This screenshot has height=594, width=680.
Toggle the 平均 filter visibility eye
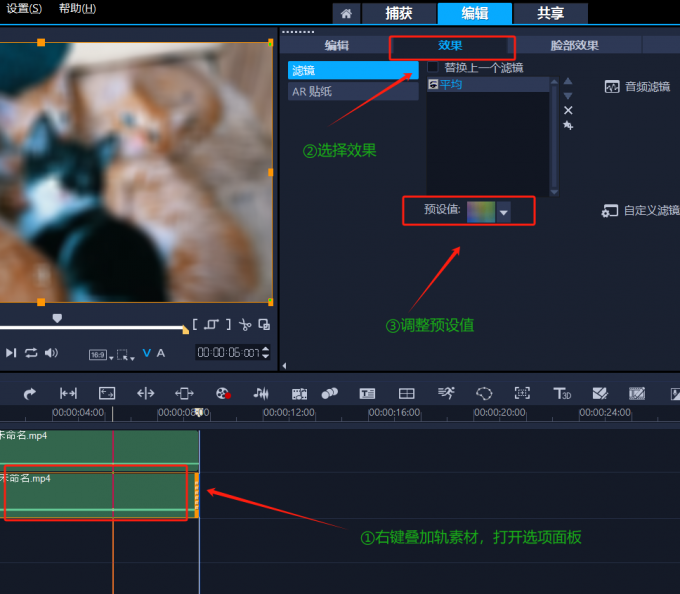click(x=433, y=85)
